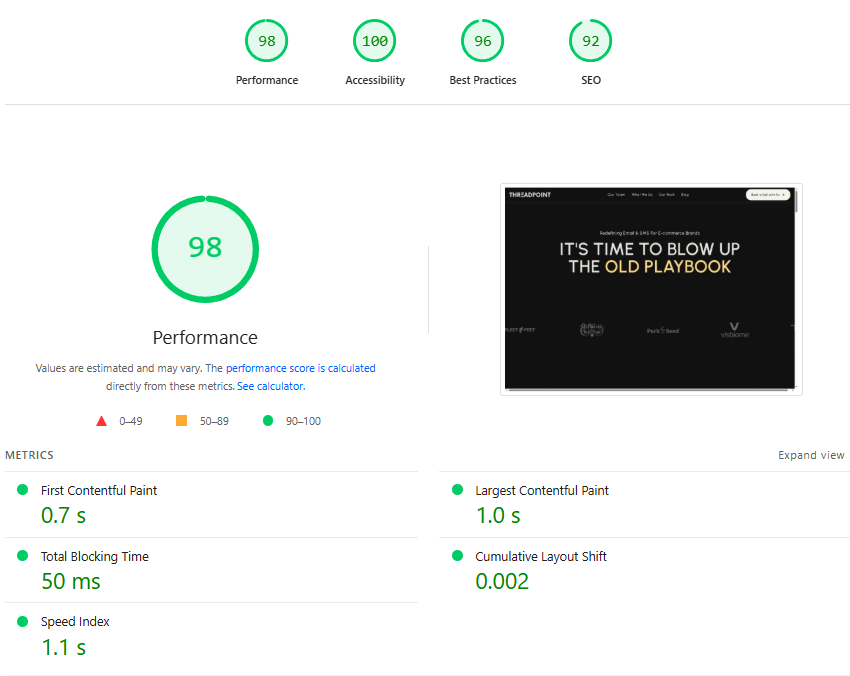Jump to the SEO gauge showing 92
850x676 pixels.
click(x=591, y=41)
